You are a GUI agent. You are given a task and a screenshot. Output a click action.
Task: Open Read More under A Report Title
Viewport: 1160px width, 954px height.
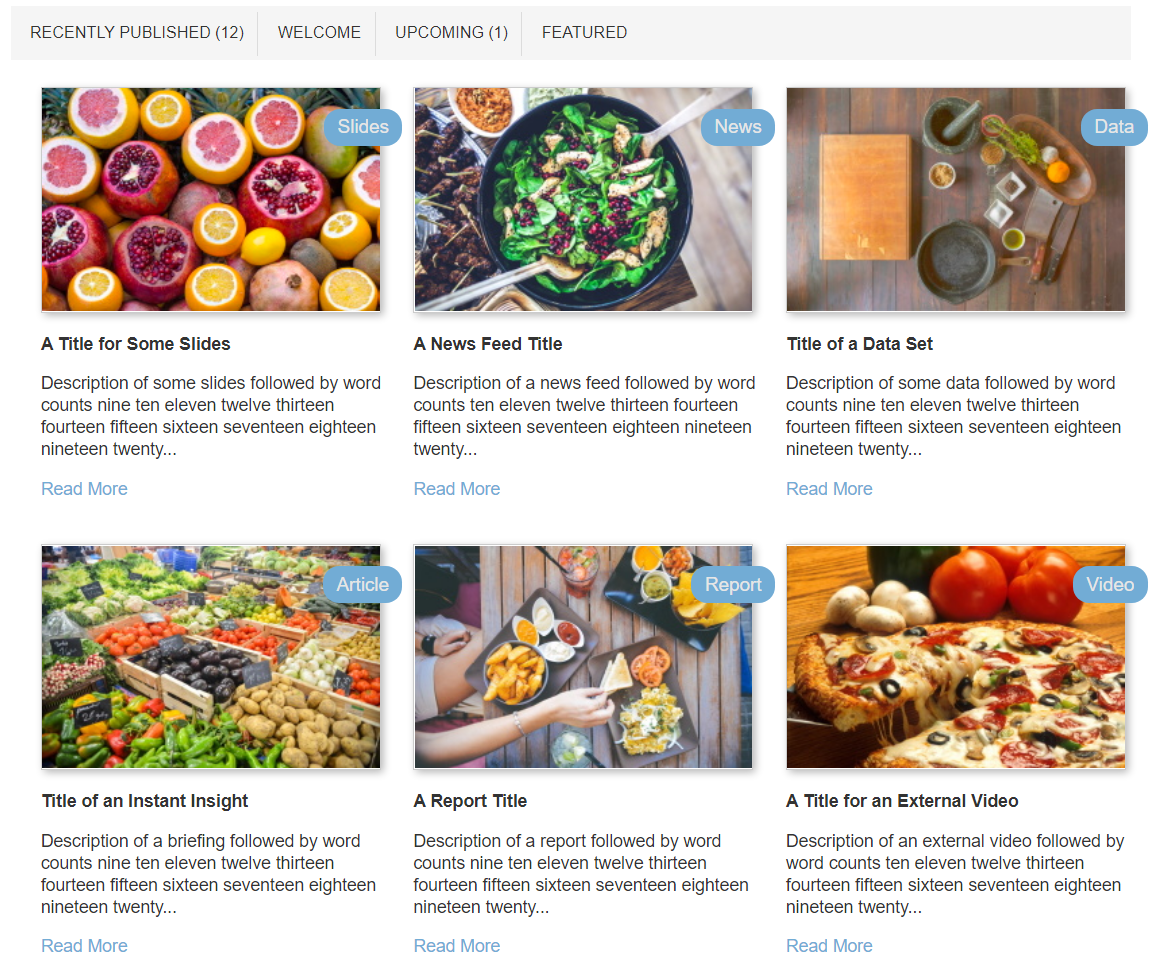(456, 946)
